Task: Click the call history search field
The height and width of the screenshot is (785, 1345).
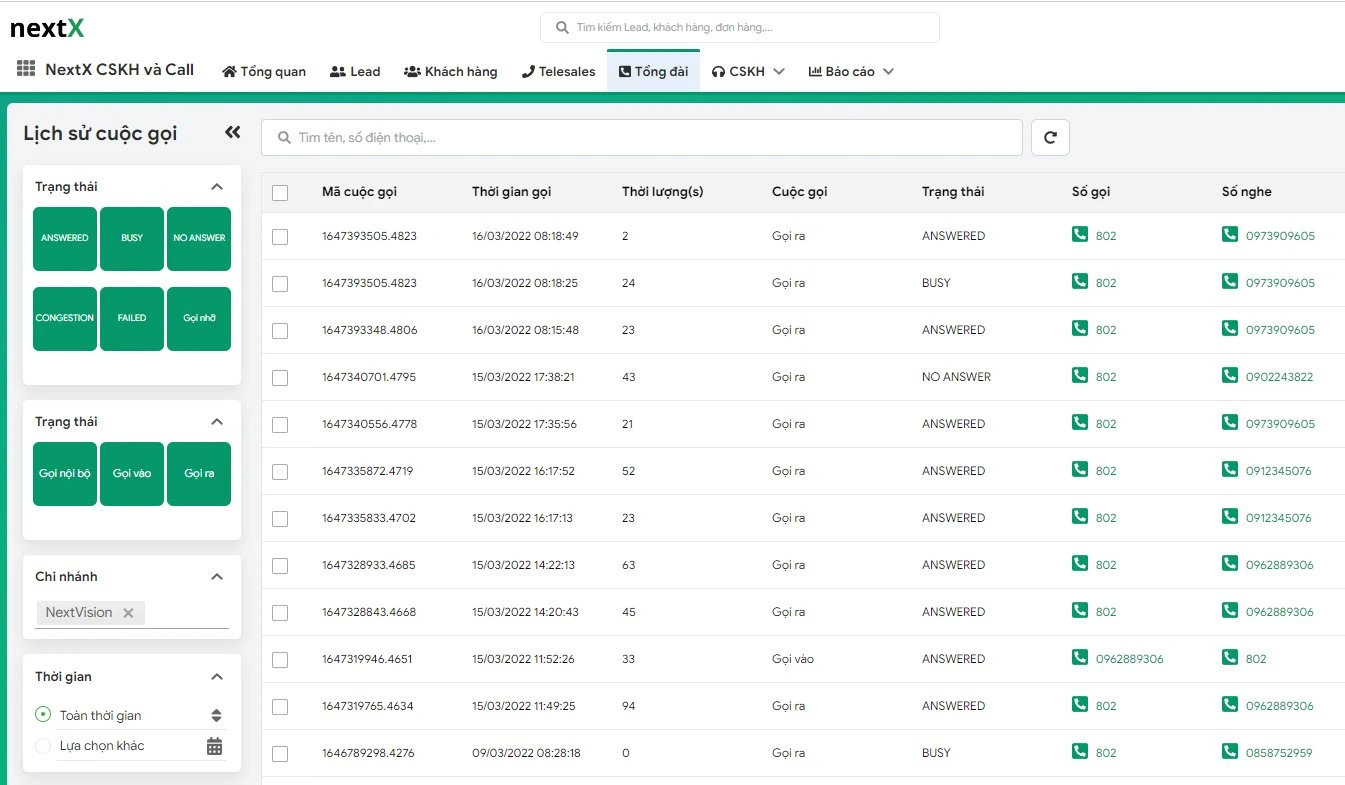Action: (642, 138)
